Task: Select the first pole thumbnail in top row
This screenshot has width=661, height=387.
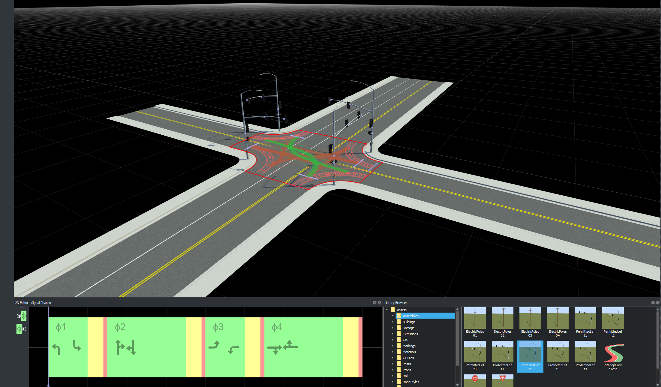Action: (x=475, y=318)
